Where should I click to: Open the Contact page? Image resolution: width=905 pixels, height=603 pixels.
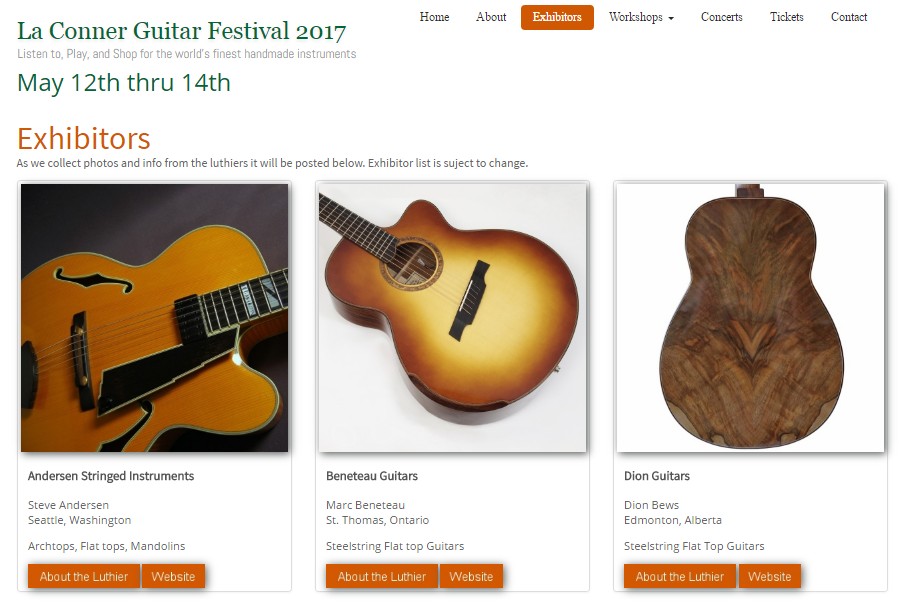pyautogui.click(x=849, y=17)
